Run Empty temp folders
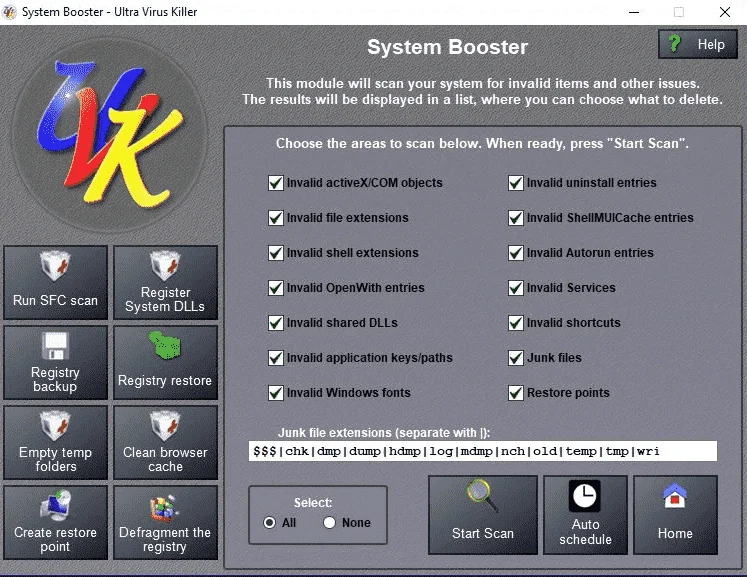 [x=55, y=442]
